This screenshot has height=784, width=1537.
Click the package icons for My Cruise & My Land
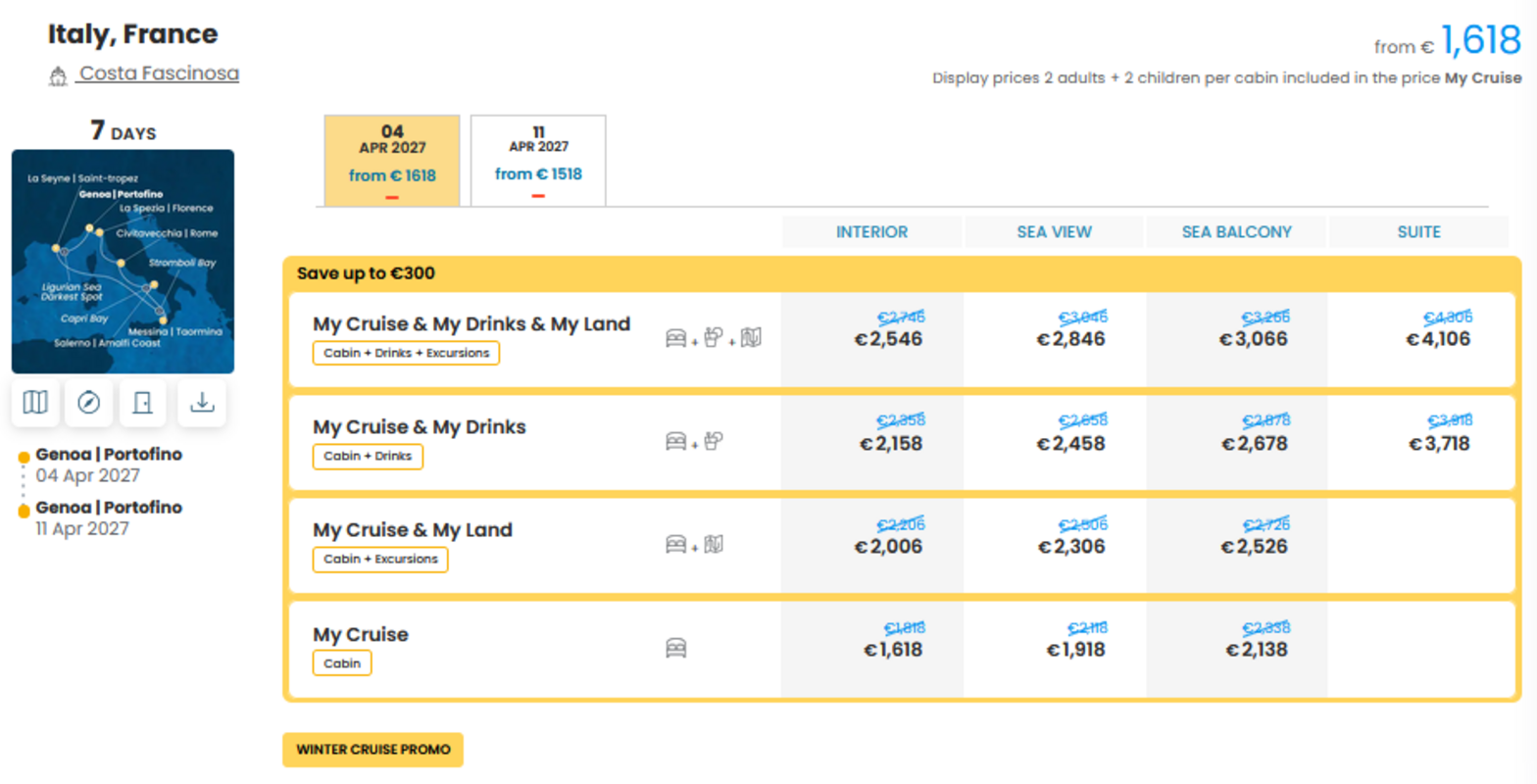(x=695, y=545)
